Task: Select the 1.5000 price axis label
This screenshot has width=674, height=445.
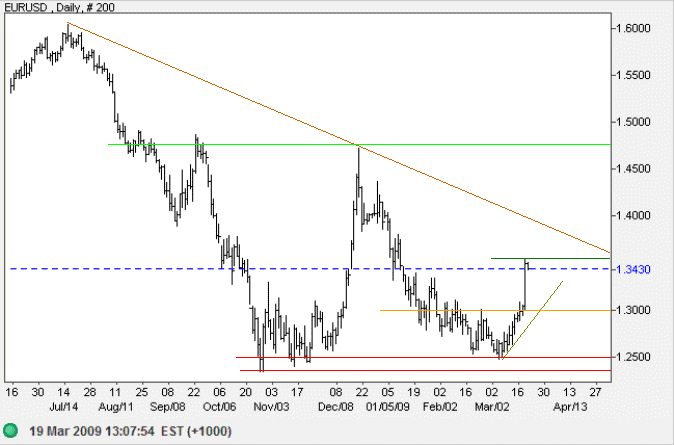Action: coord(633,122)
